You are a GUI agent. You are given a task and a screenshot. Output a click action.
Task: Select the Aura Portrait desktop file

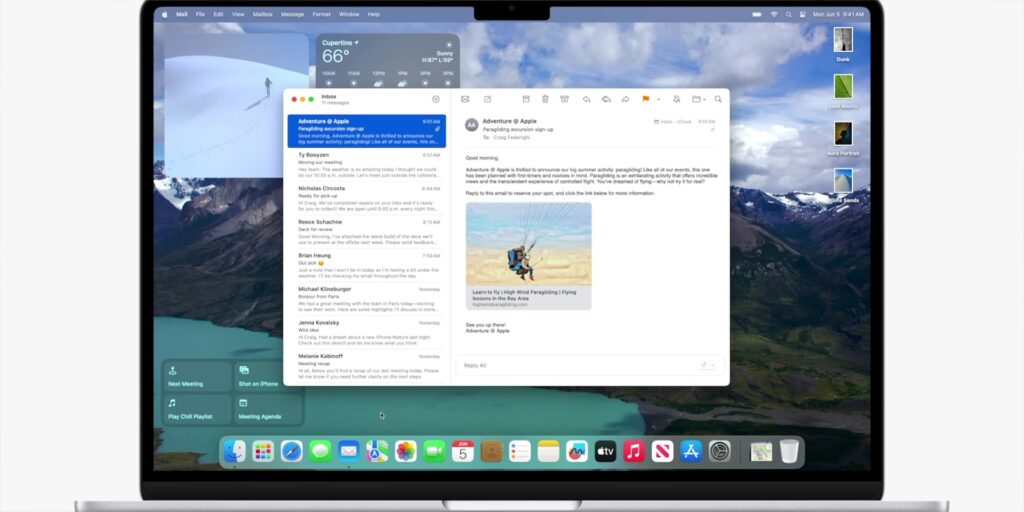(x=843, y=138)
